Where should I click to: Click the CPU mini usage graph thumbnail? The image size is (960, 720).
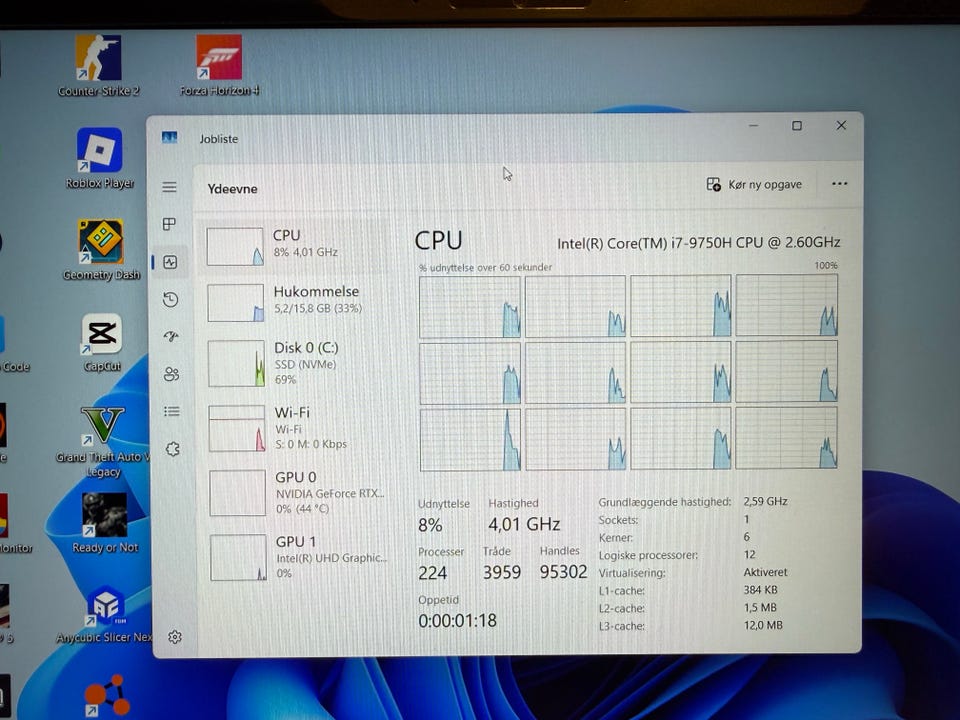pos(235,247)
